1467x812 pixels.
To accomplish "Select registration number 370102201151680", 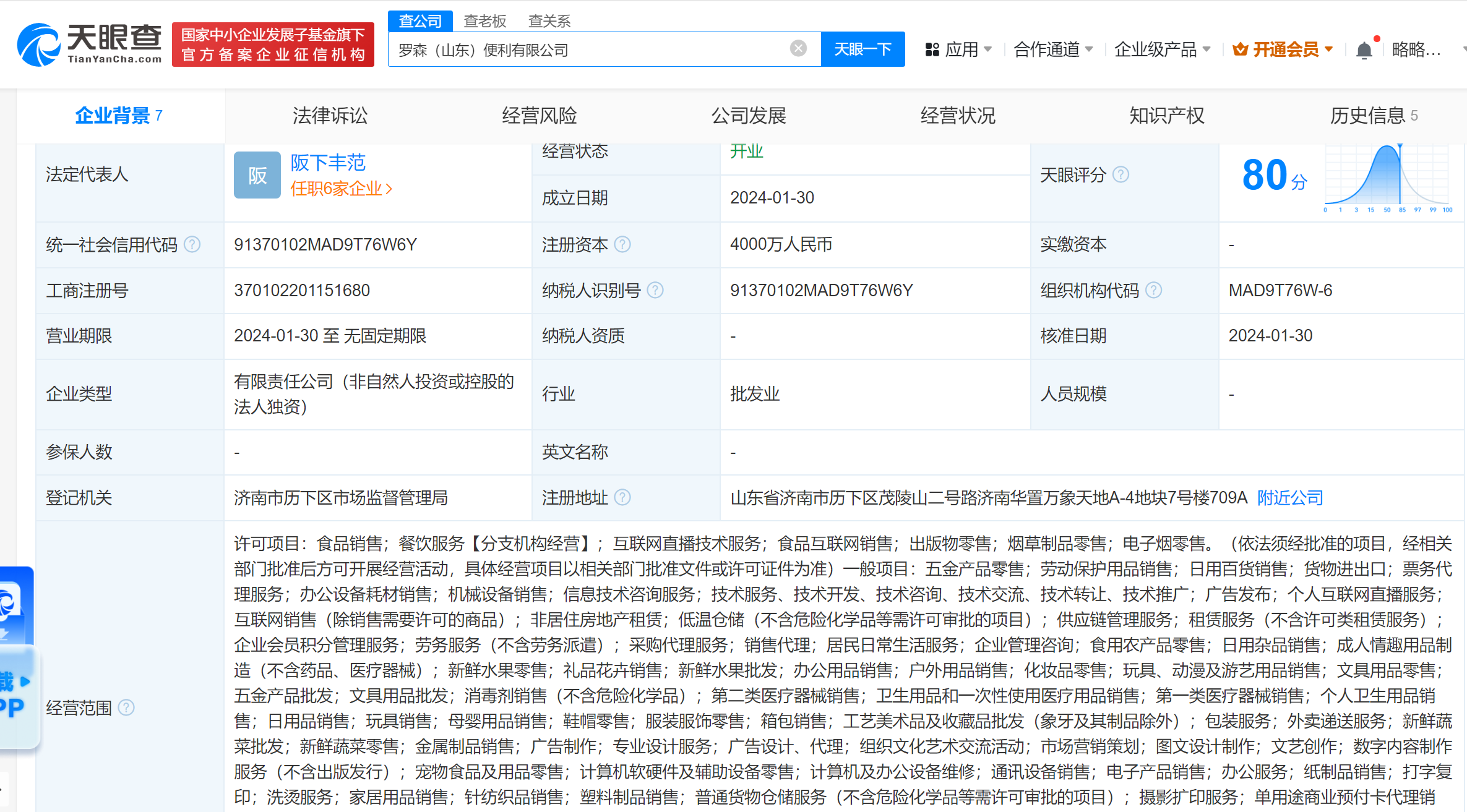I will click(x=302, y=291).
